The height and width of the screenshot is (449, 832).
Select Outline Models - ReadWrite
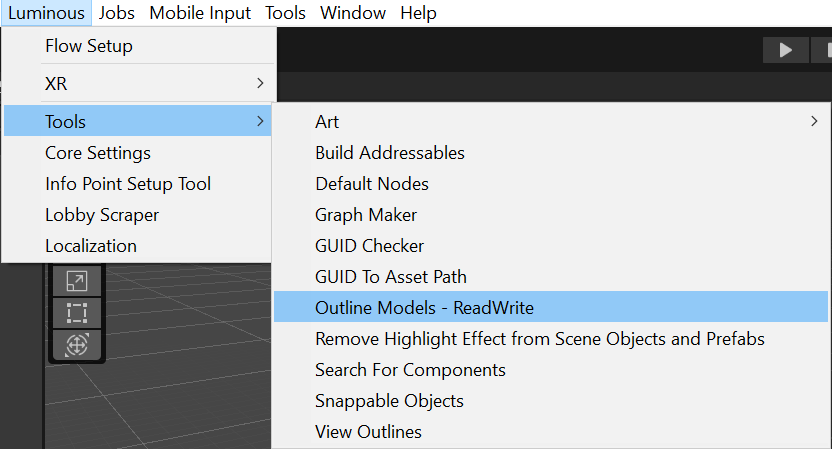[x=425, y=308]
